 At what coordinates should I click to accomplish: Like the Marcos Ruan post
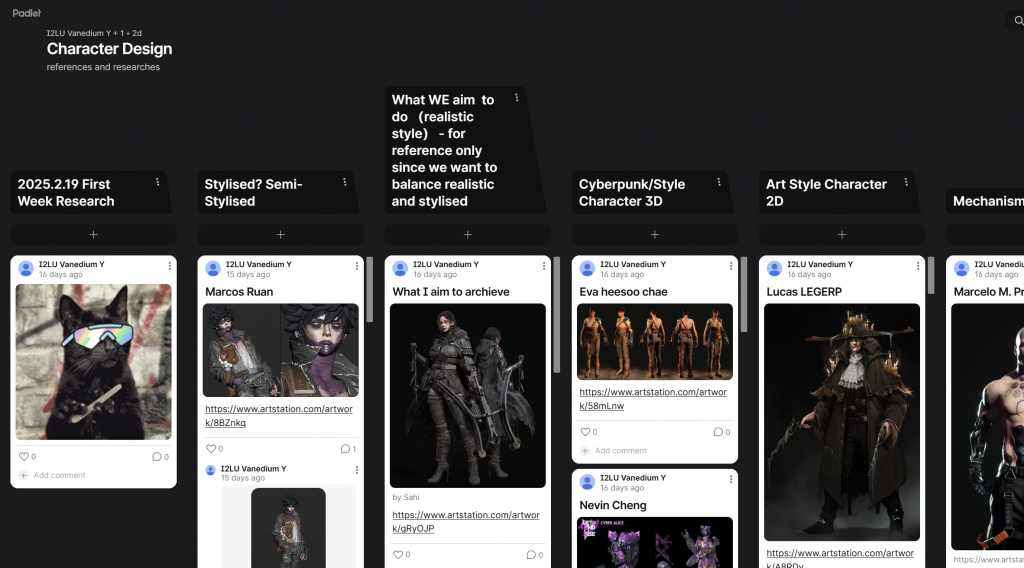(211, 449)
